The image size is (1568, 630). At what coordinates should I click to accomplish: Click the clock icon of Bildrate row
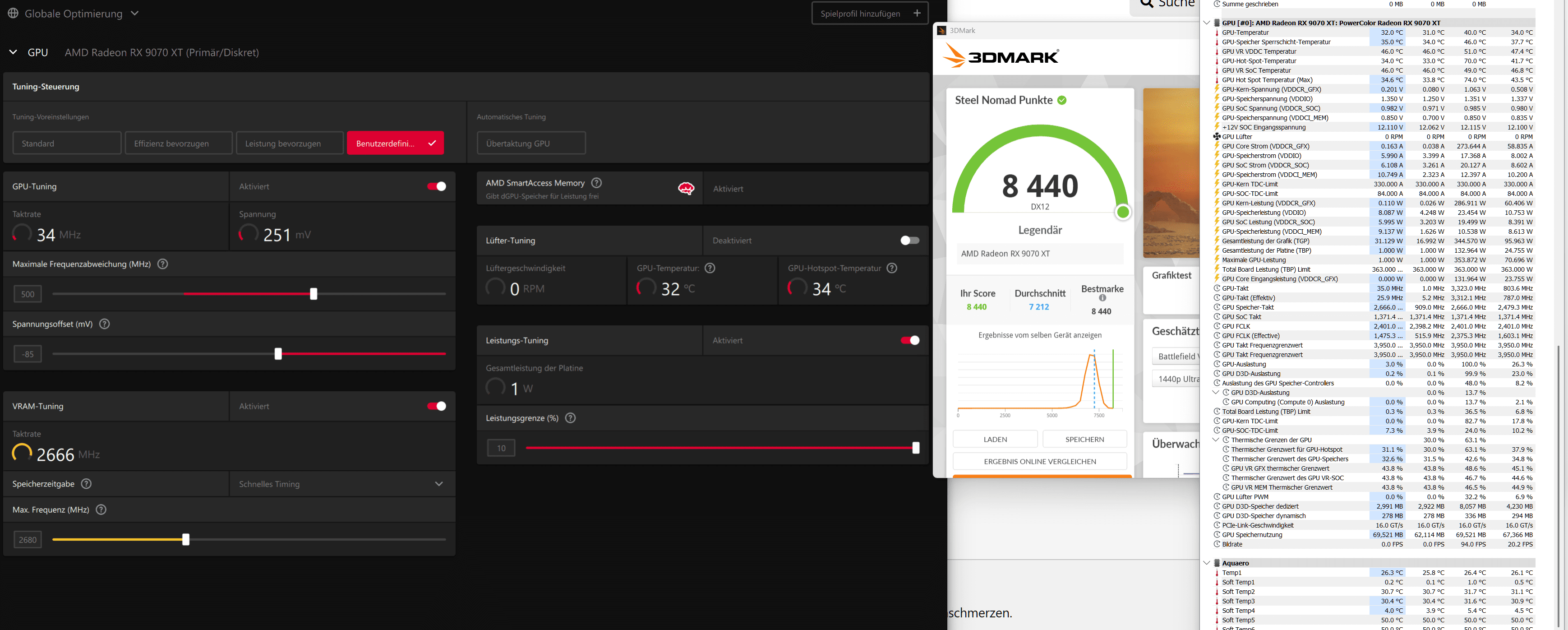click(x=1217, y=544)
